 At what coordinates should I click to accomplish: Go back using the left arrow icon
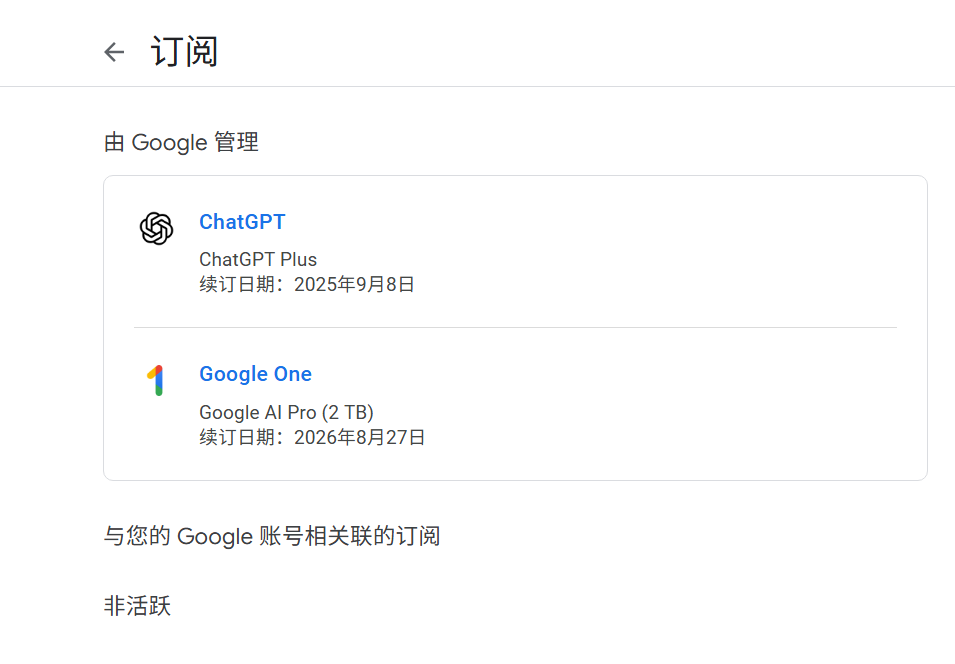pyautogui.click(x=114, y=52)
